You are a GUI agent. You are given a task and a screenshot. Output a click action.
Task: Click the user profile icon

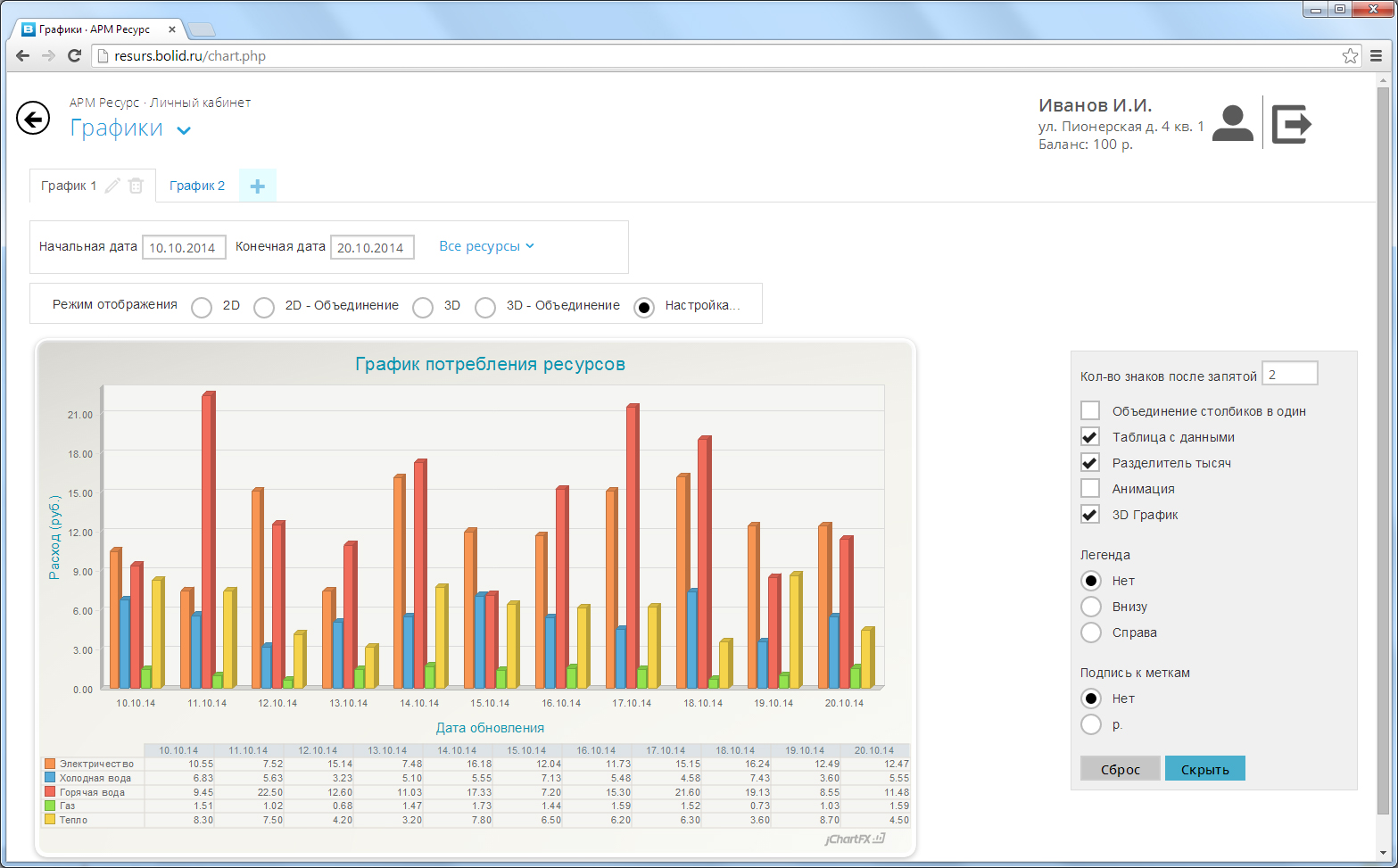[x=1233, y=123]
